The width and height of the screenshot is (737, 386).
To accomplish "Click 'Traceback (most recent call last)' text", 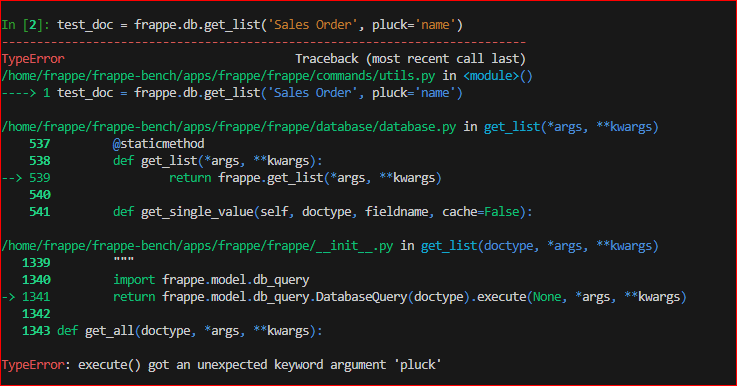I will pos(410,59).
